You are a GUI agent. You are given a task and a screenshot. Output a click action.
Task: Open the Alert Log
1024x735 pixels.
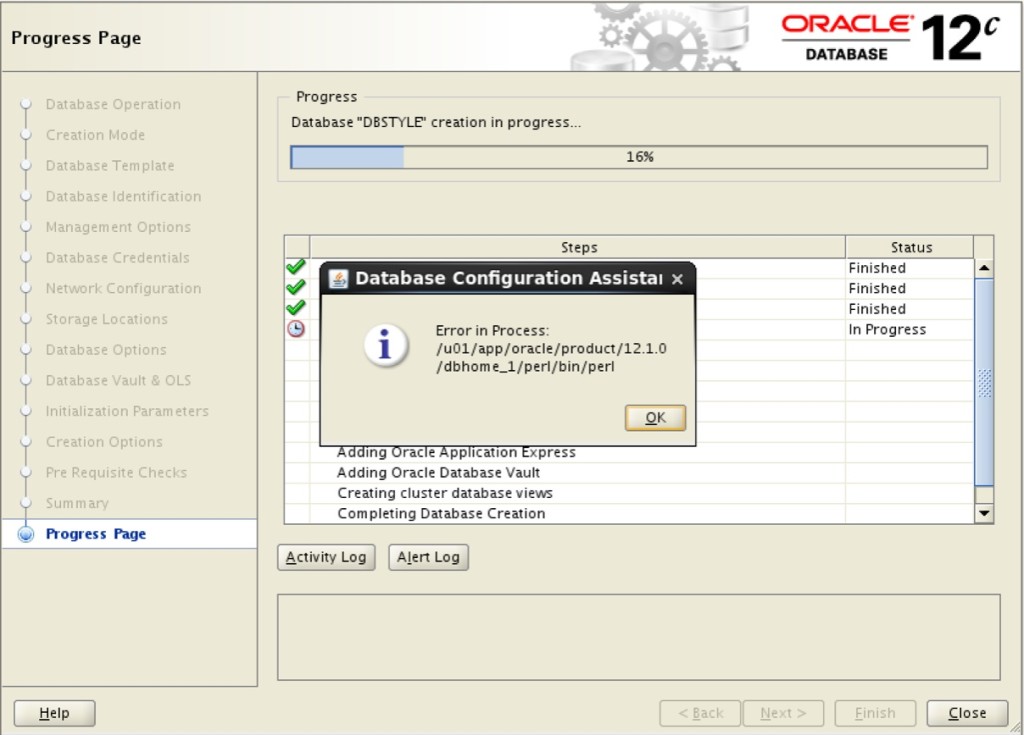[428, 557]
